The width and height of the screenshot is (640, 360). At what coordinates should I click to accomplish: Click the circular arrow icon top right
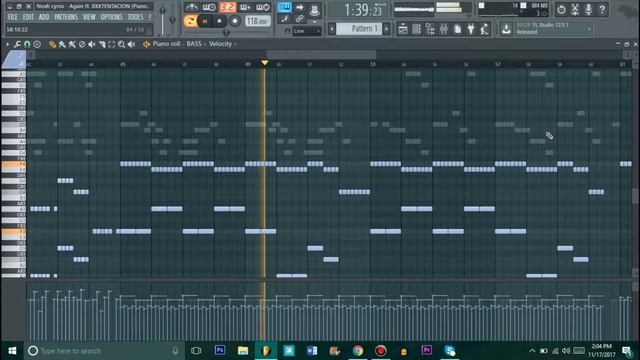click(561, 9)
